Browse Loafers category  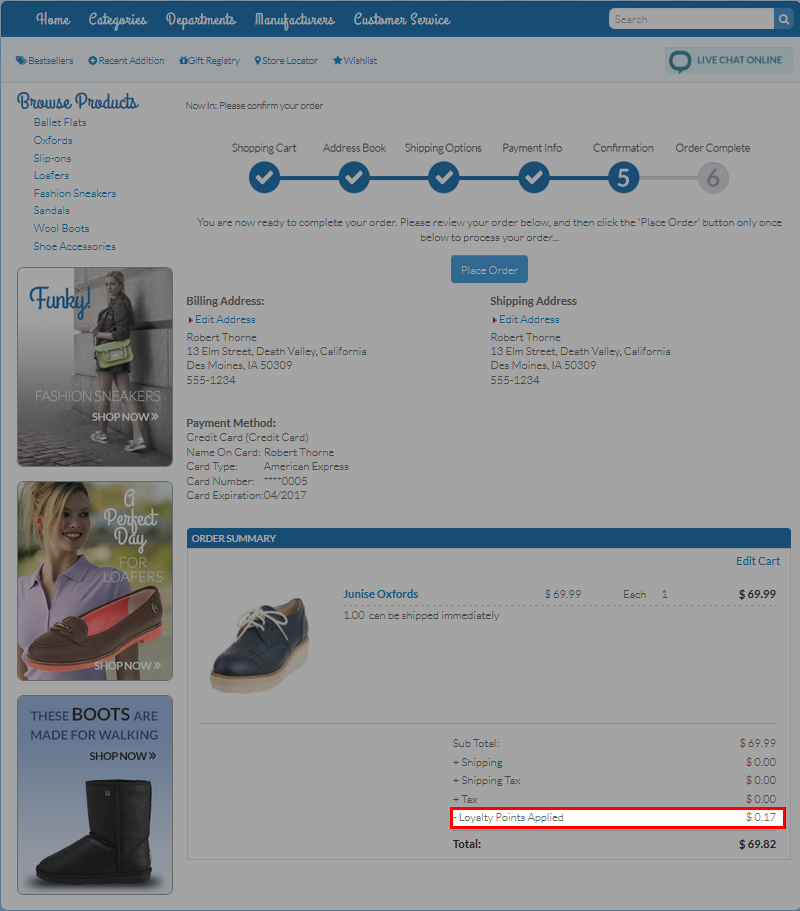tap(51, 175)
